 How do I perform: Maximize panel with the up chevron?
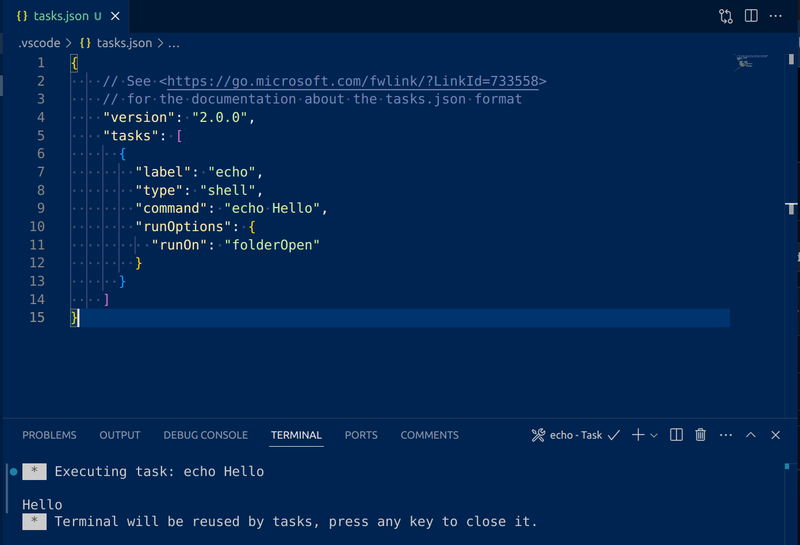pyautogui.click(x=751, y=435)
